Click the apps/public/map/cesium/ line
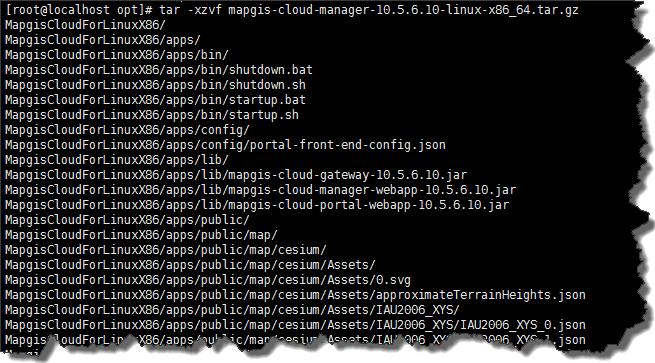 166,250
